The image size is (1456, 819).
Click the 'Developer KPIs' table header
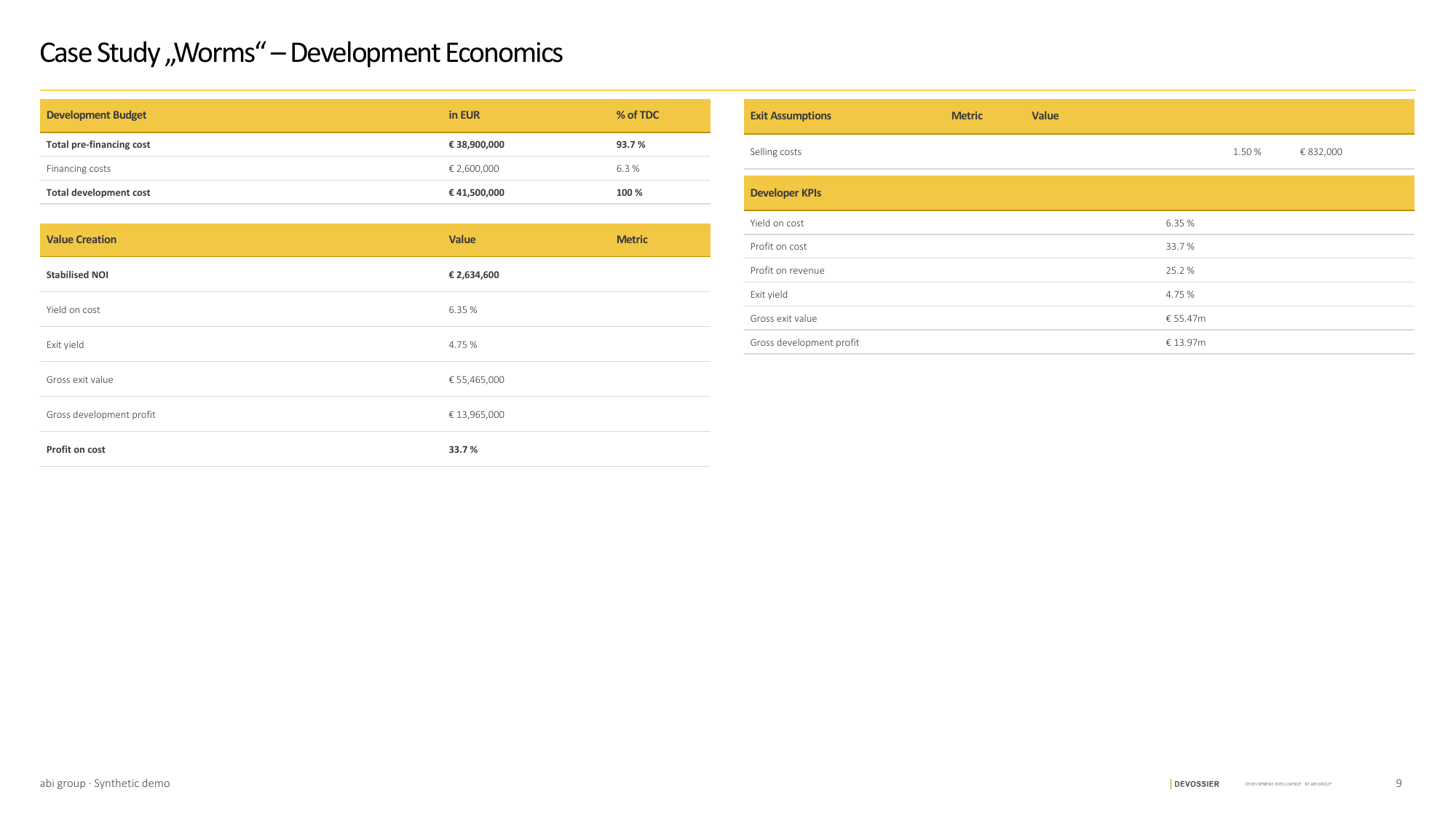786,193
